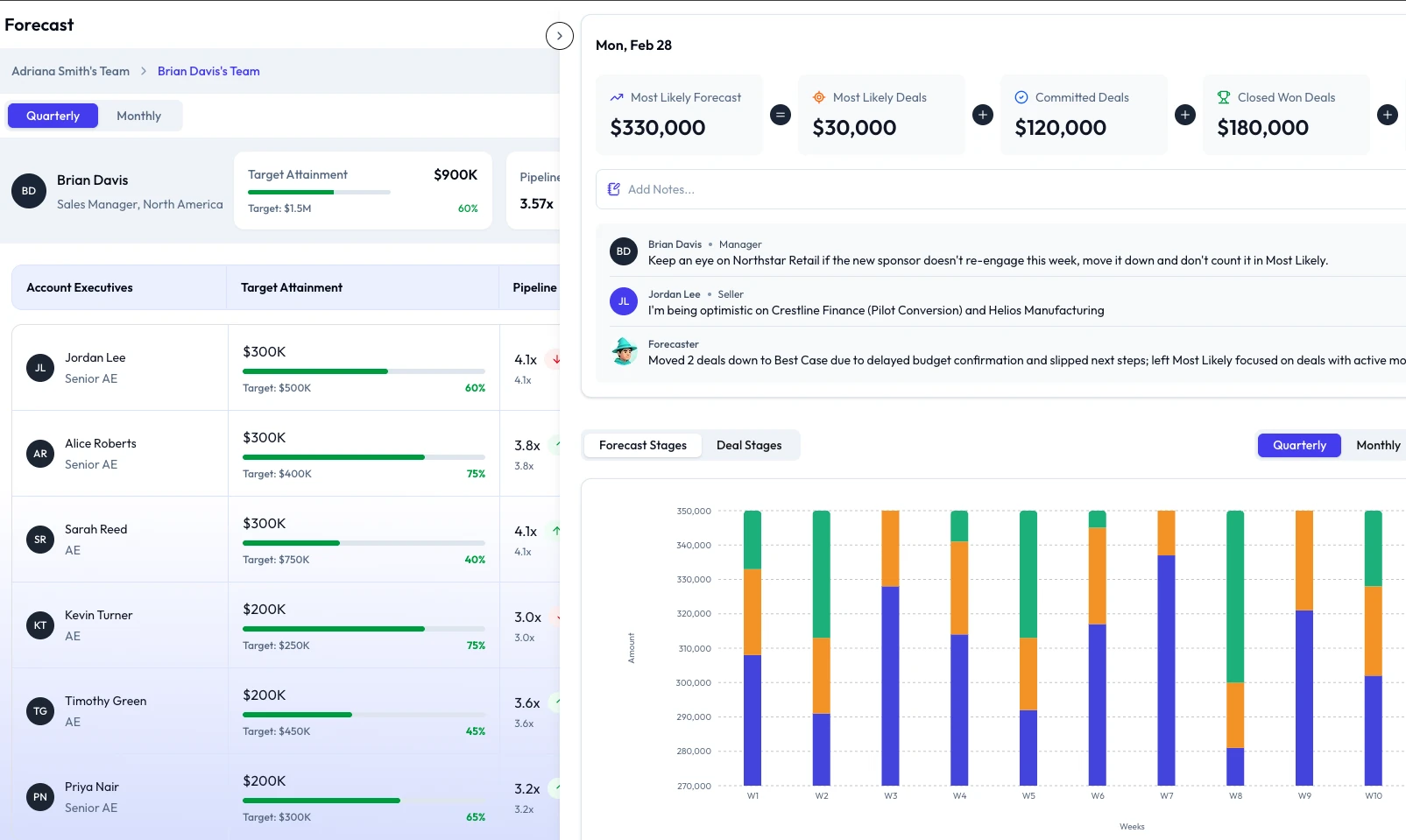This screenshot has height=840, width=1406.
Task: Click the W8 stacked bar's green segment
Action: pos(1235,596)
